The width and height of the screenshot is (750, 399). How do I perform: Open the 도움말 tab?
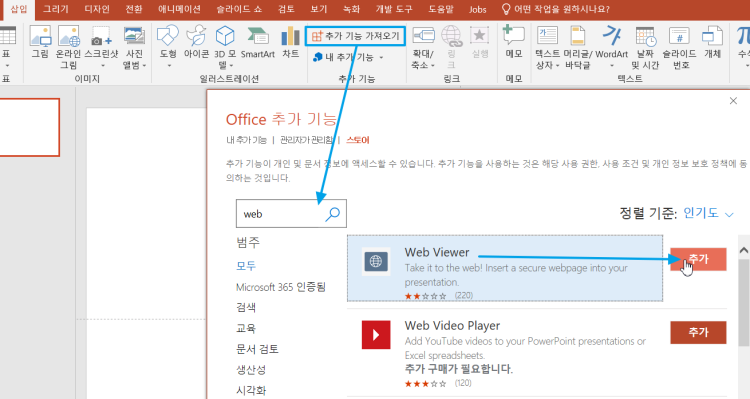(x=441, y=9)
